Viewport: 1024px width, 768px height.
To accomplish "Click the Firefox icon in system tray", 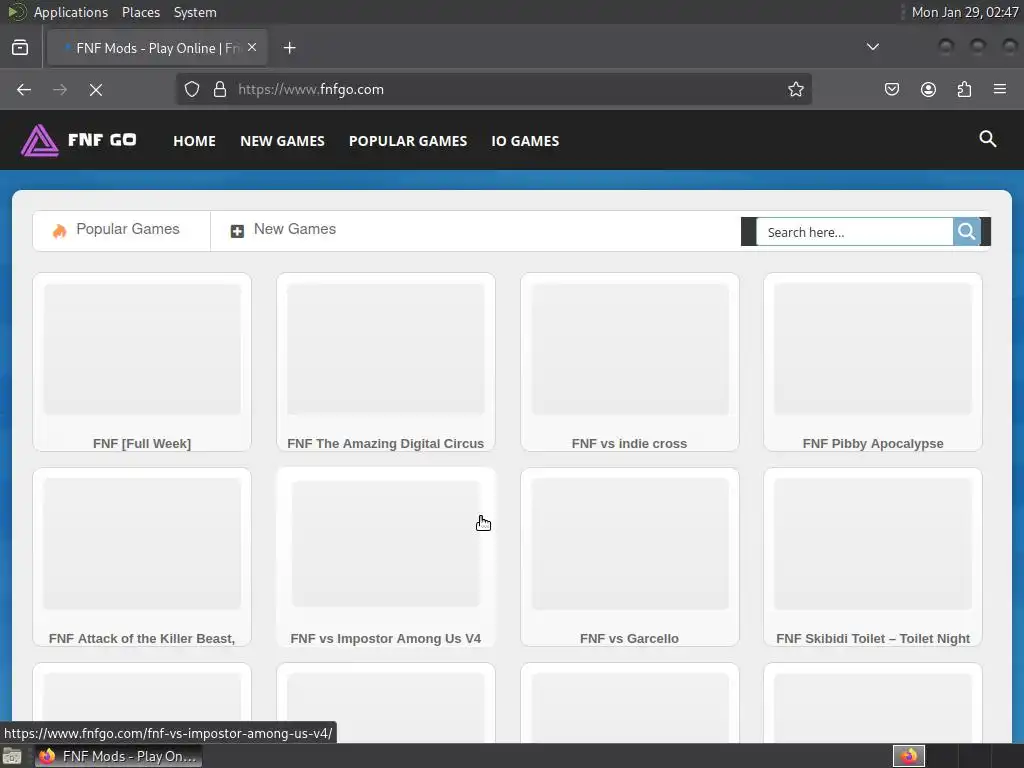I will [x=908, y=756].
